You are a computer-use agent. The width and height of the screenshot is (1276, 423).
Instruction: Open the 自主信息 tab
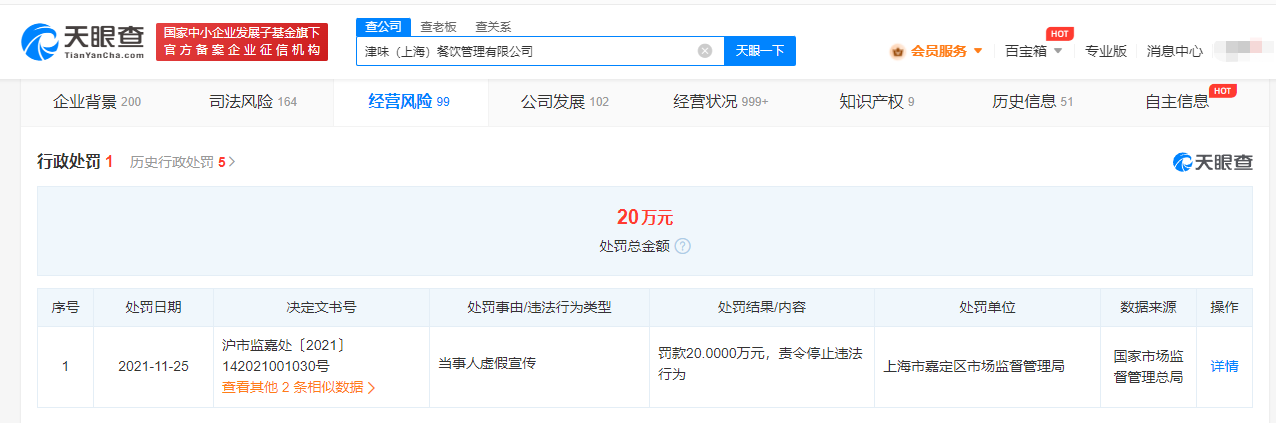tap(1177, 102)
